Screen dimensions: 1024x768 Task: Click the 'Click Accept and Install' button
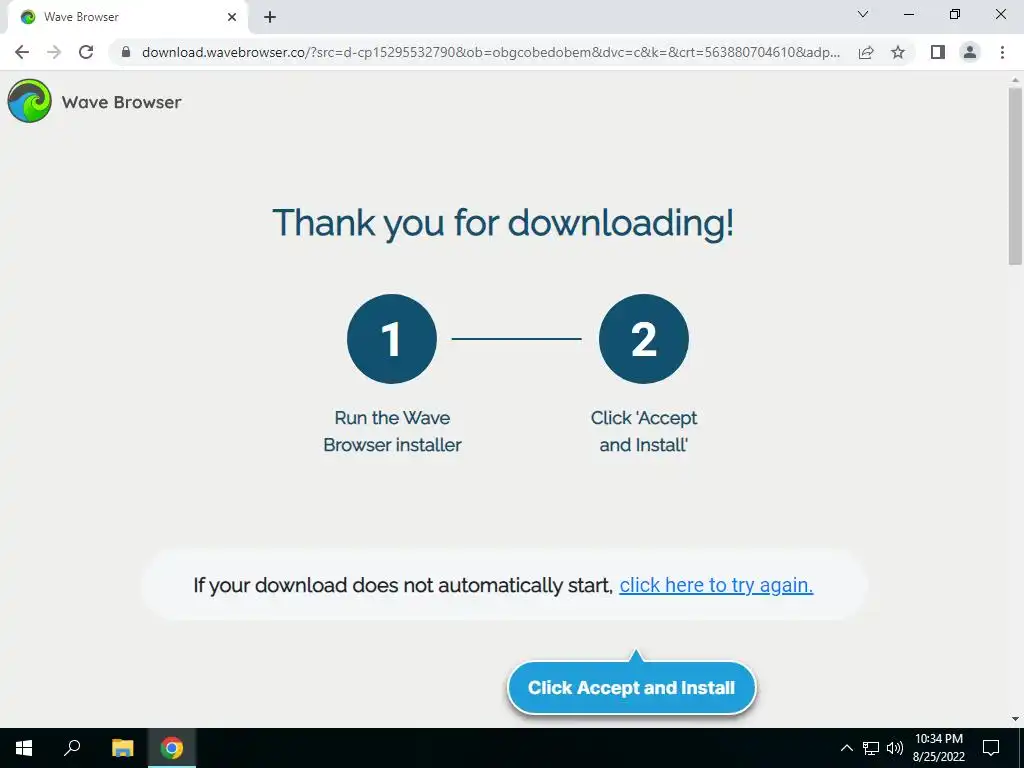point(632,688)
